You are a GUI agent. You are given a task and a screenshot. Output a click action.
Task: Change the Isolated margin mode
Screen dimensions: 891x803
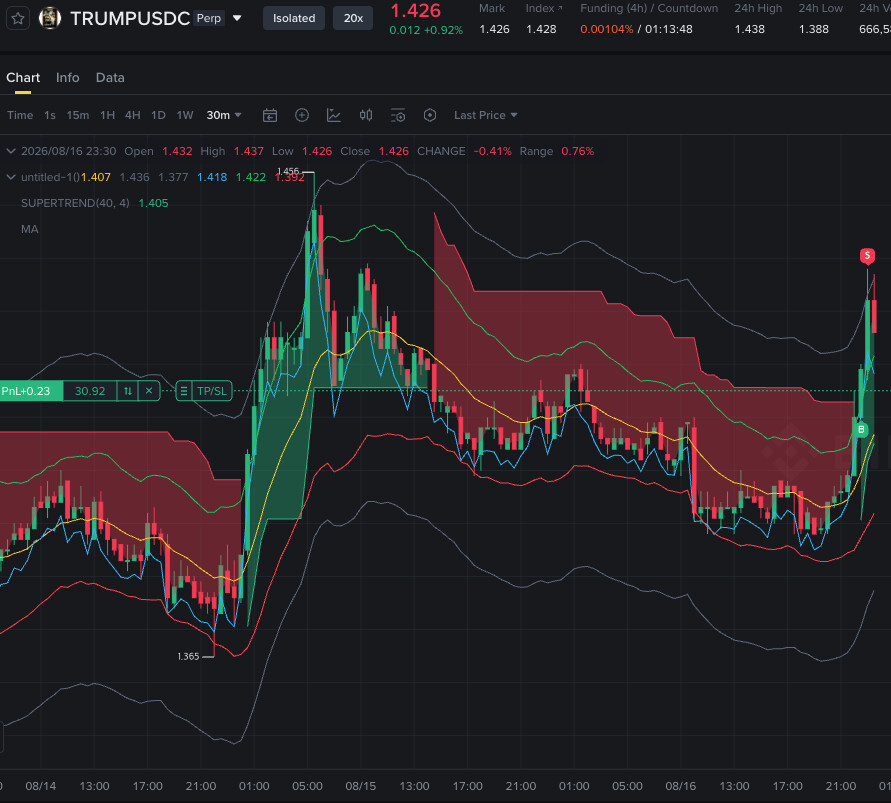[x=294, y=18]
